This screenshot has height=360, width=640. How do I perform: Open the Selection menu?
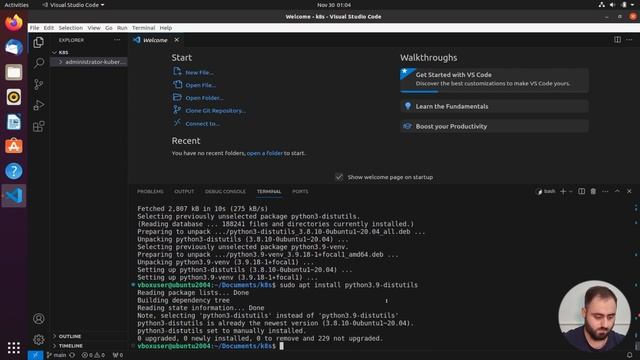71,28
